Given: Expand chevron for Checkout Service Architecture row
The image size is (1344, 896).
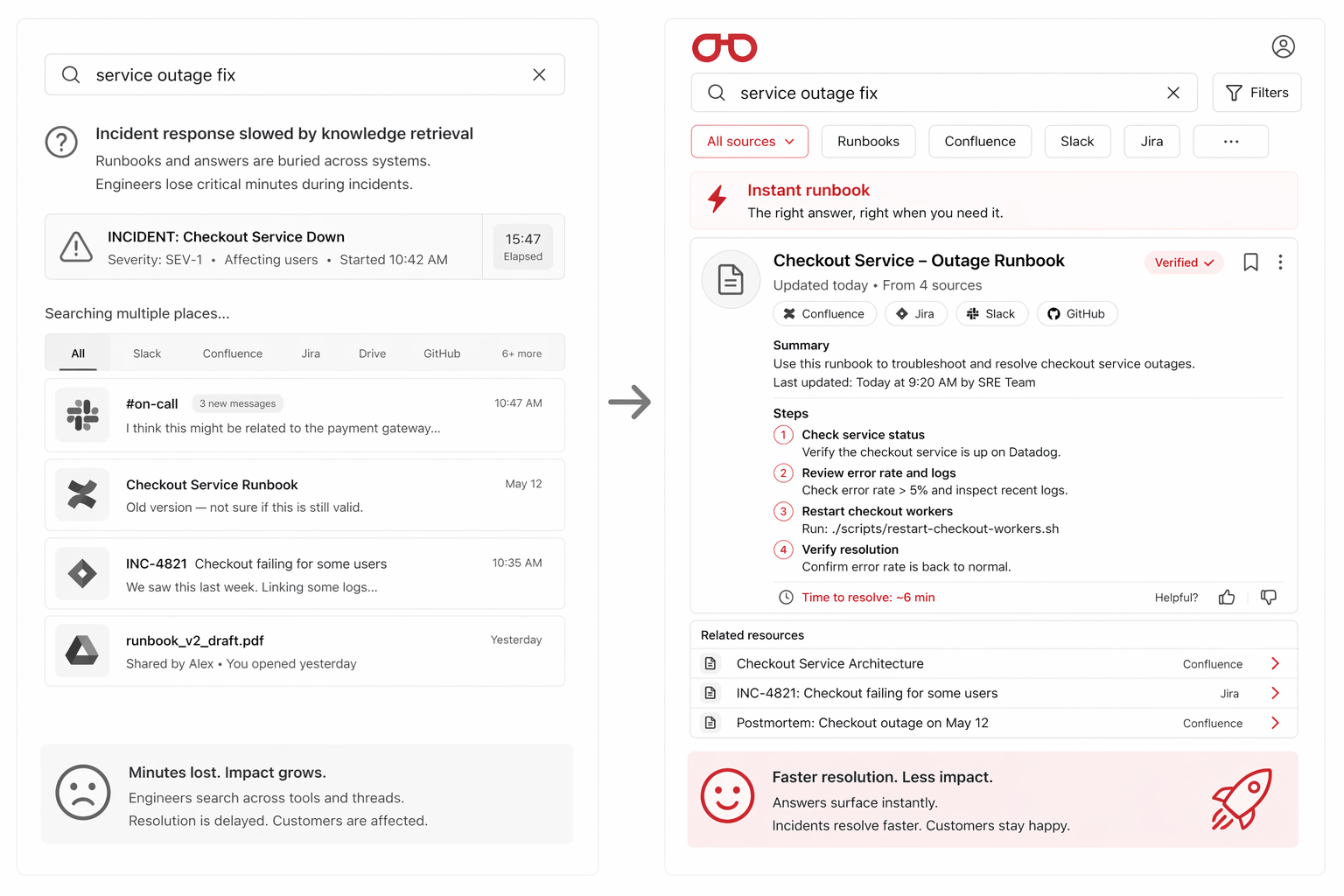Looking at the screenshot, I should coord(1275,664).
